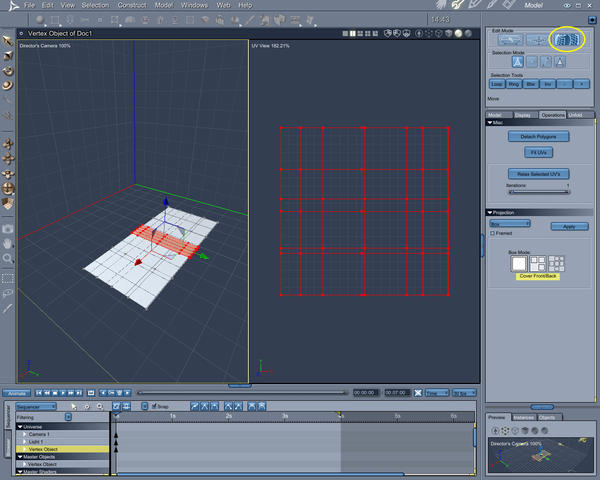The height and width of the screenshot is (480, 600).
Task: Collapse the Master Objects group
Action: [x=20, y=457]
